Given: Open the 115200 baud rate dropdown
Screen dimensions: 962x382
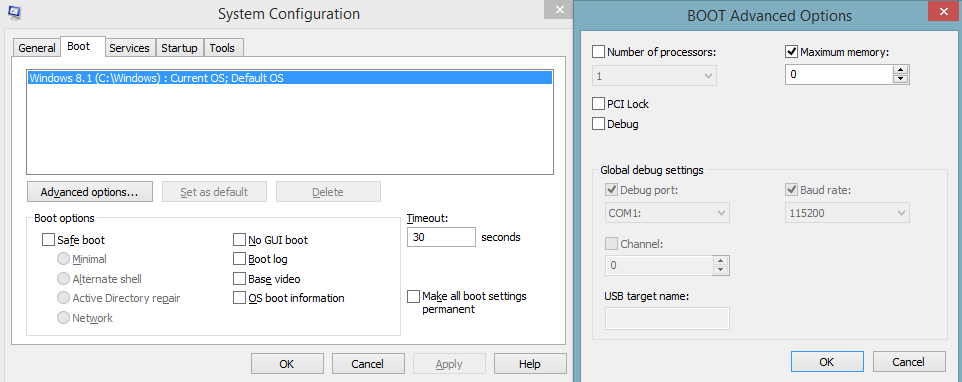Looking at the screenshot, I should pos(847,213).
